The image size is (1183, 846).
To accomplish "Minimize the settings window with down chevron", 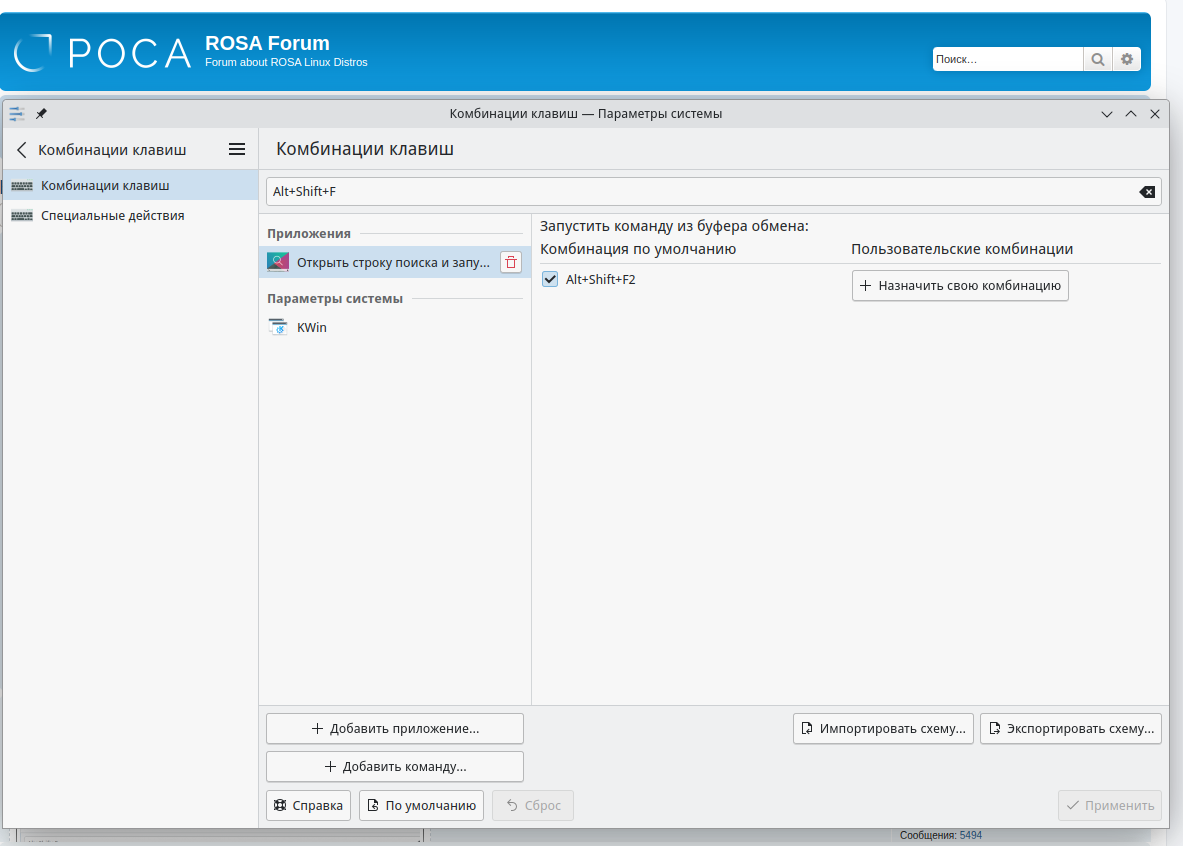I will (x=1107, y=114).
